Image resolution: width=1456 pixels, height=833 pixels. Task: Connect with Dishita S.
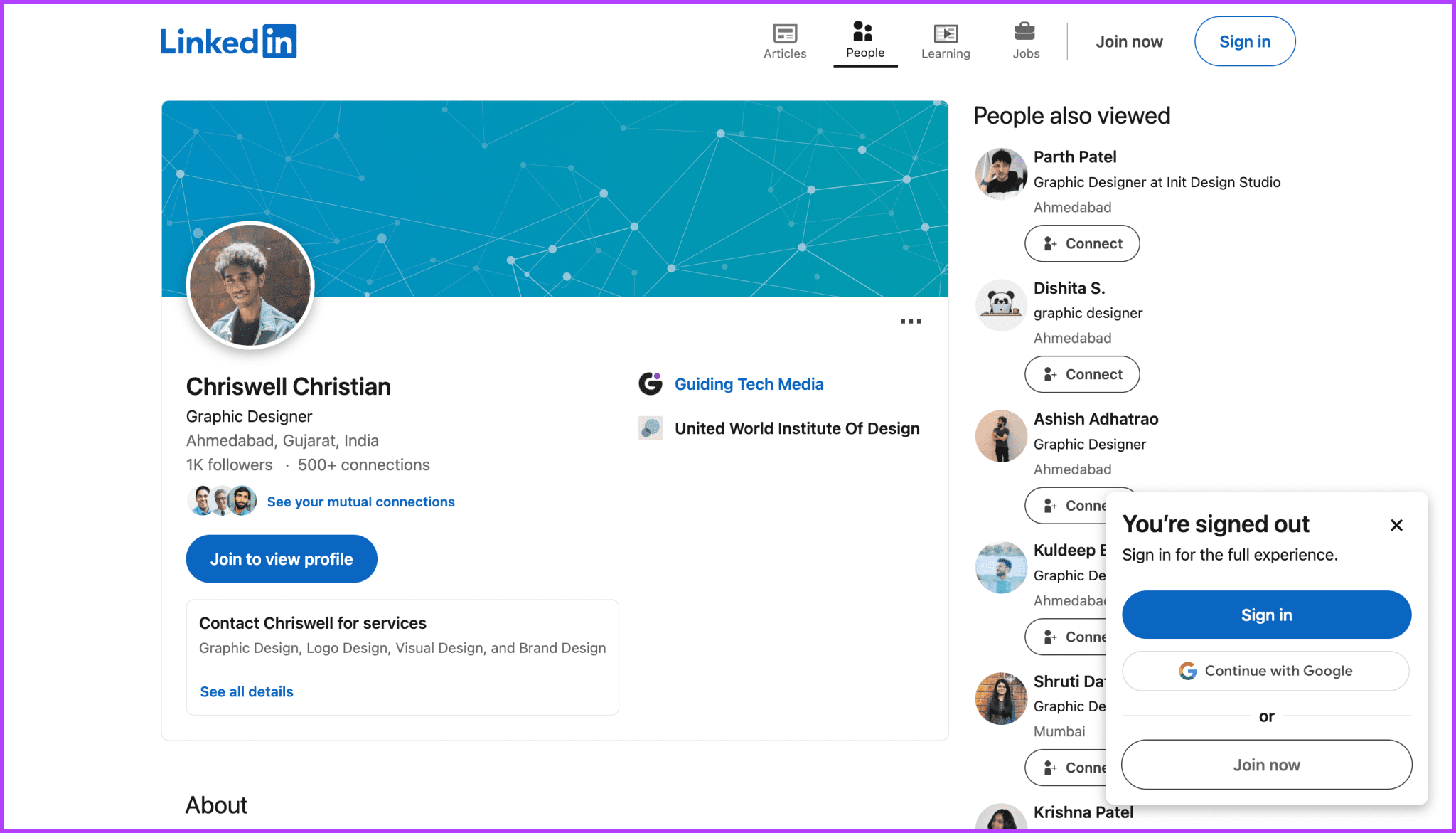[1081, 374]
